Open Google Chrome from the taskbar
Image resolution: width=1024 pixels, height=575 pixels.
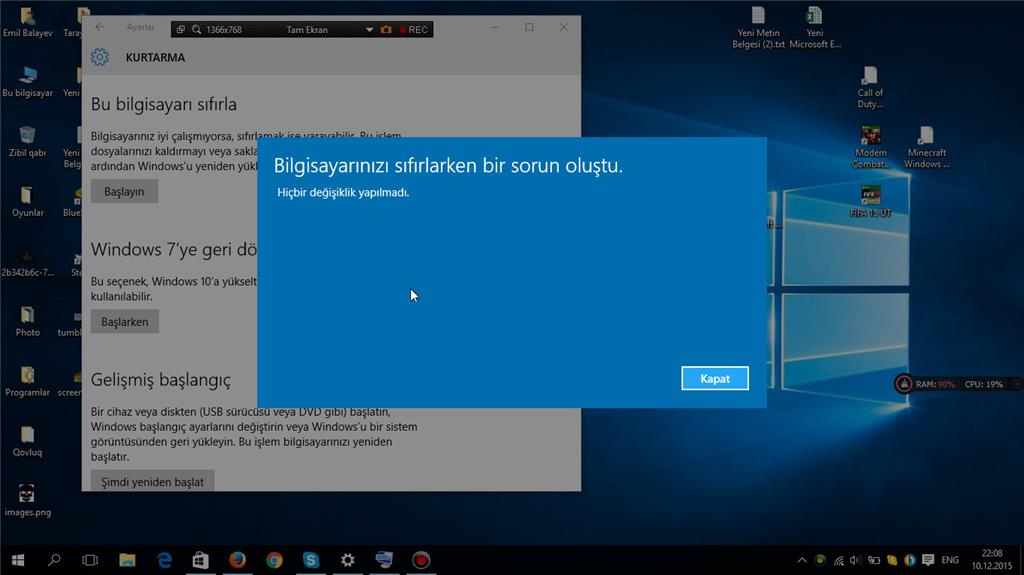tap(274, 560)
